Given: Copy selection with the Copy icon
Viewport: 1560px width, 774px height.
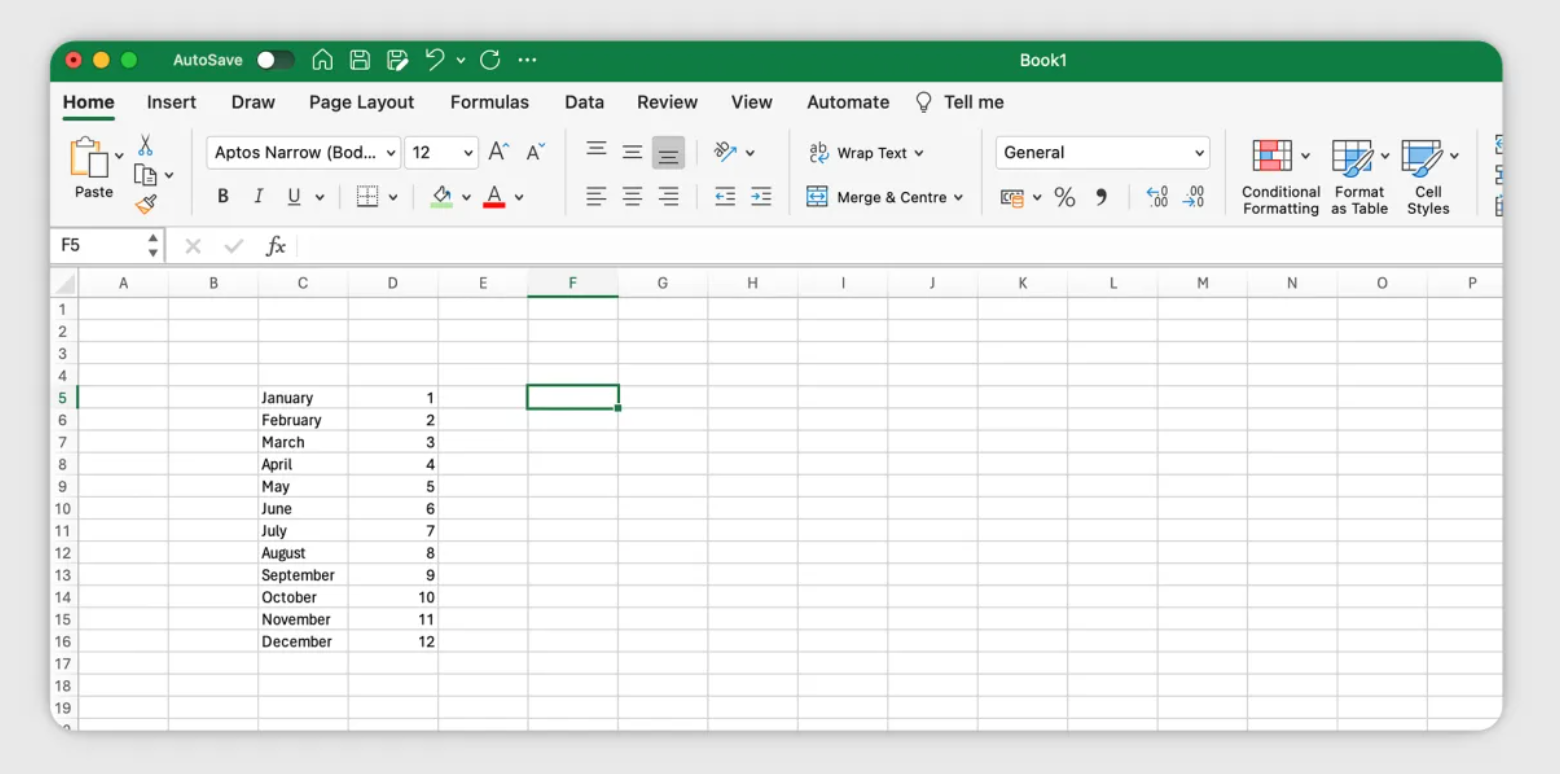Looking at the screenshot, I should coord(146,175).
